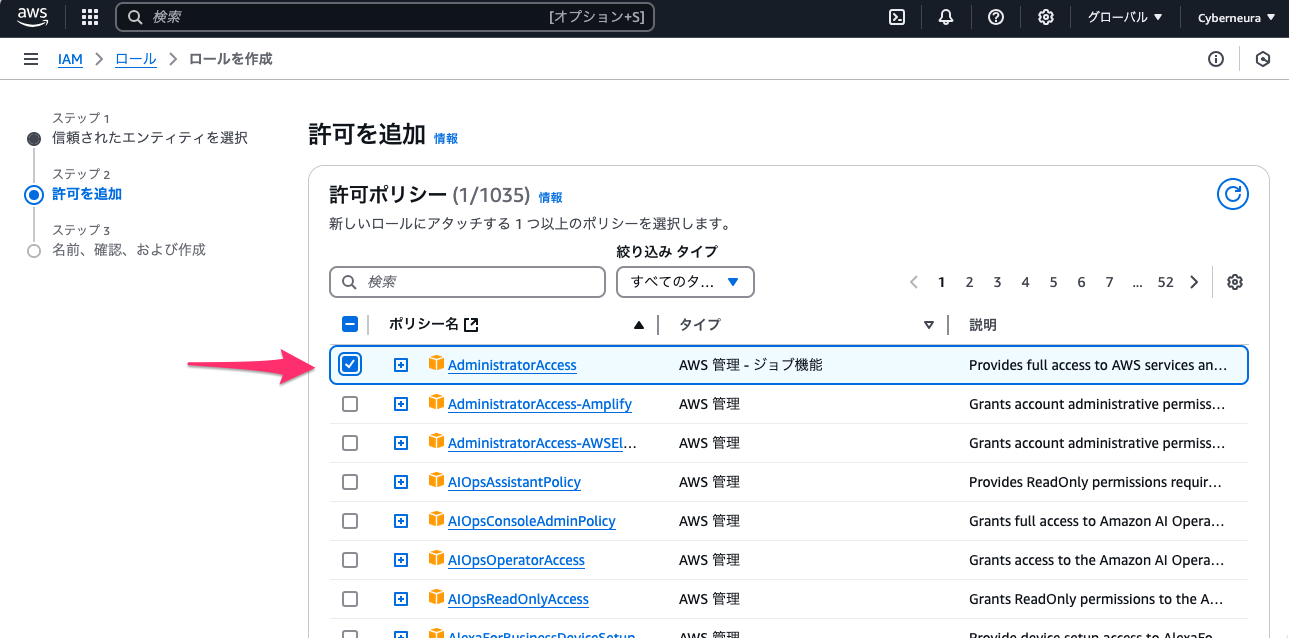
Task: Select current page 1 in pagination
Action: point(941,282)
